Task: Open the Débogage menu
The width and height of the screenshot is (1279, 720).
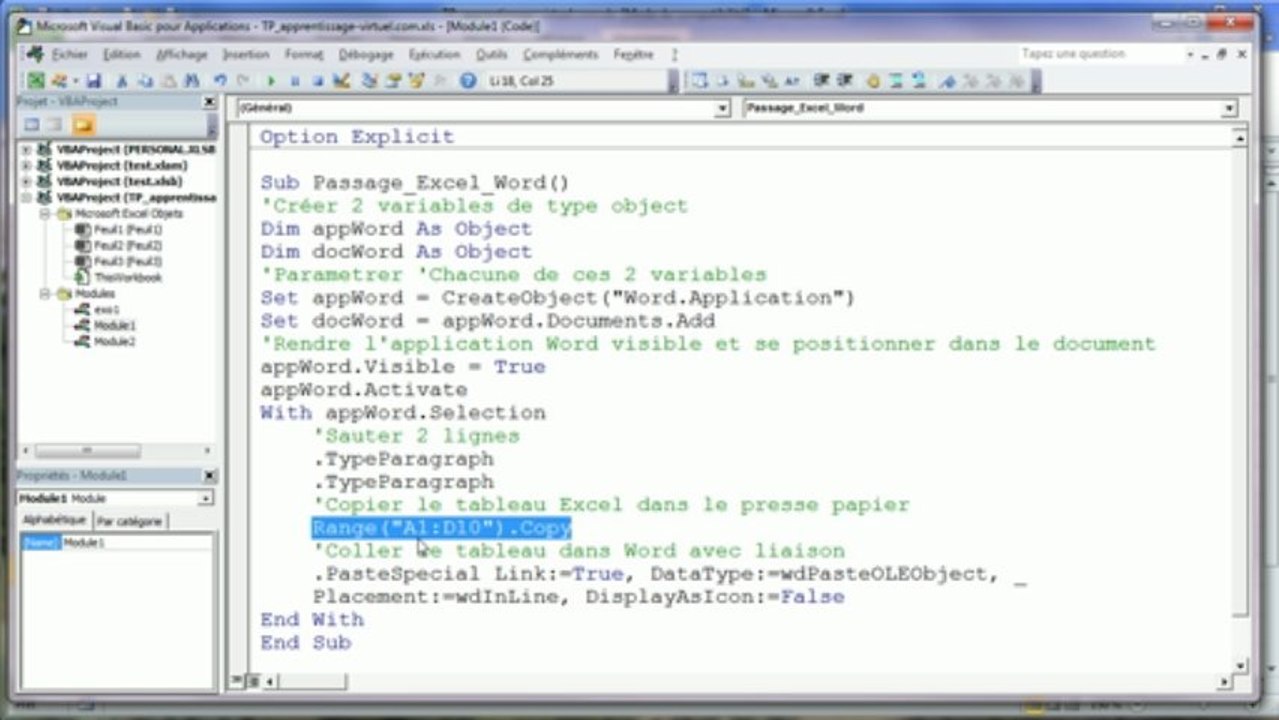Action: [366, 55]
